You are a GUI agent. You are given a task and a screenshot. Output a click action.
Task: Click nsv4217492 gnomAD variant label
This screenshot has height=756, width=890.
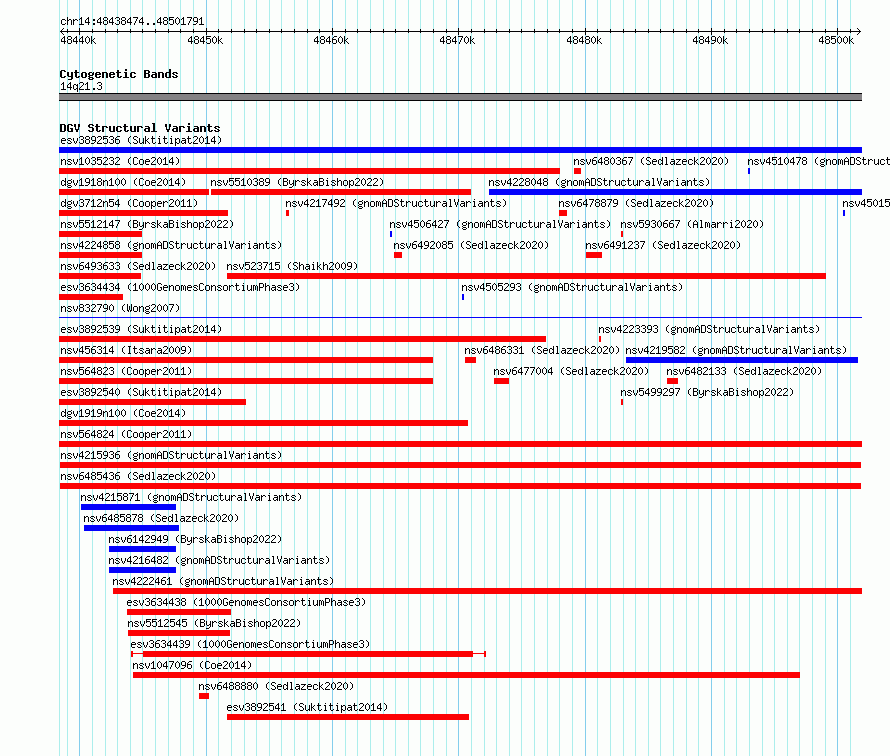click(396, 203)
